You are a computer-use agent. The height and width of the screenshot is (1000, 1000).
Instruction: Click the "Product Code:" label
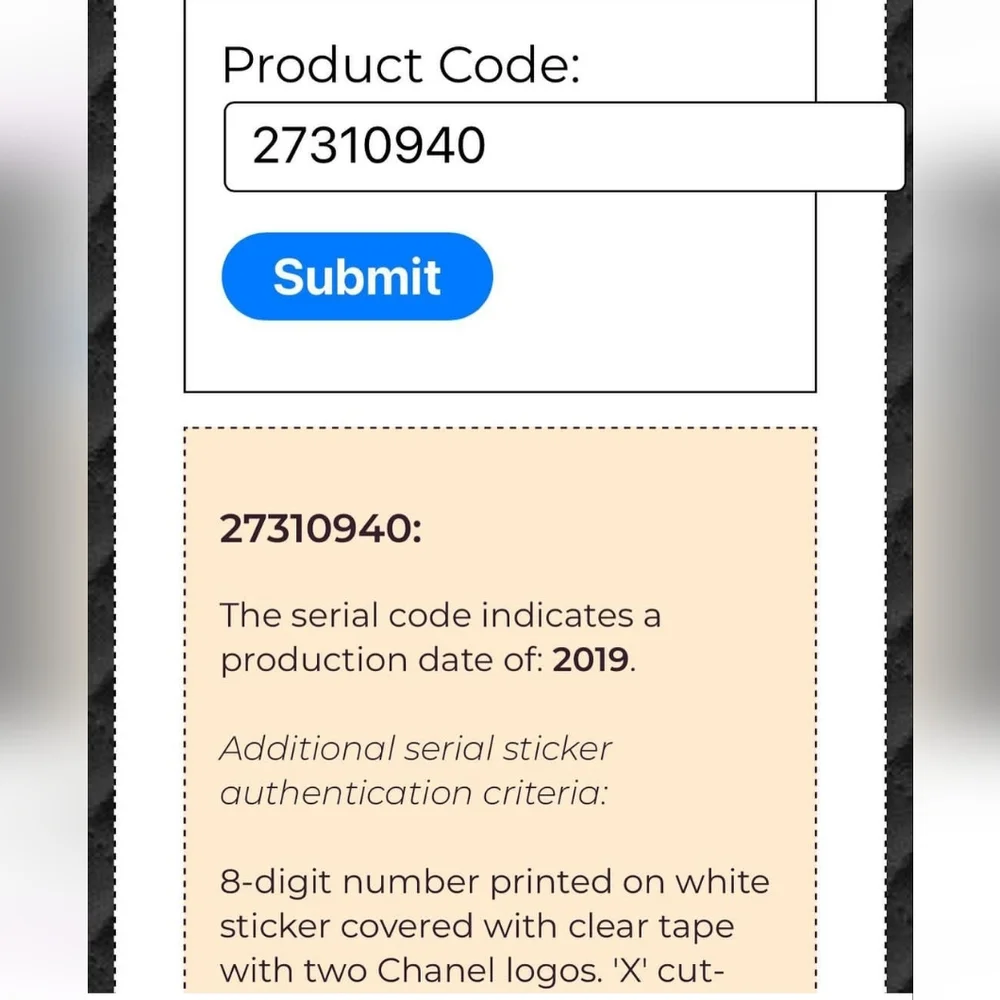pyautogui.click(x=401, y=64)
